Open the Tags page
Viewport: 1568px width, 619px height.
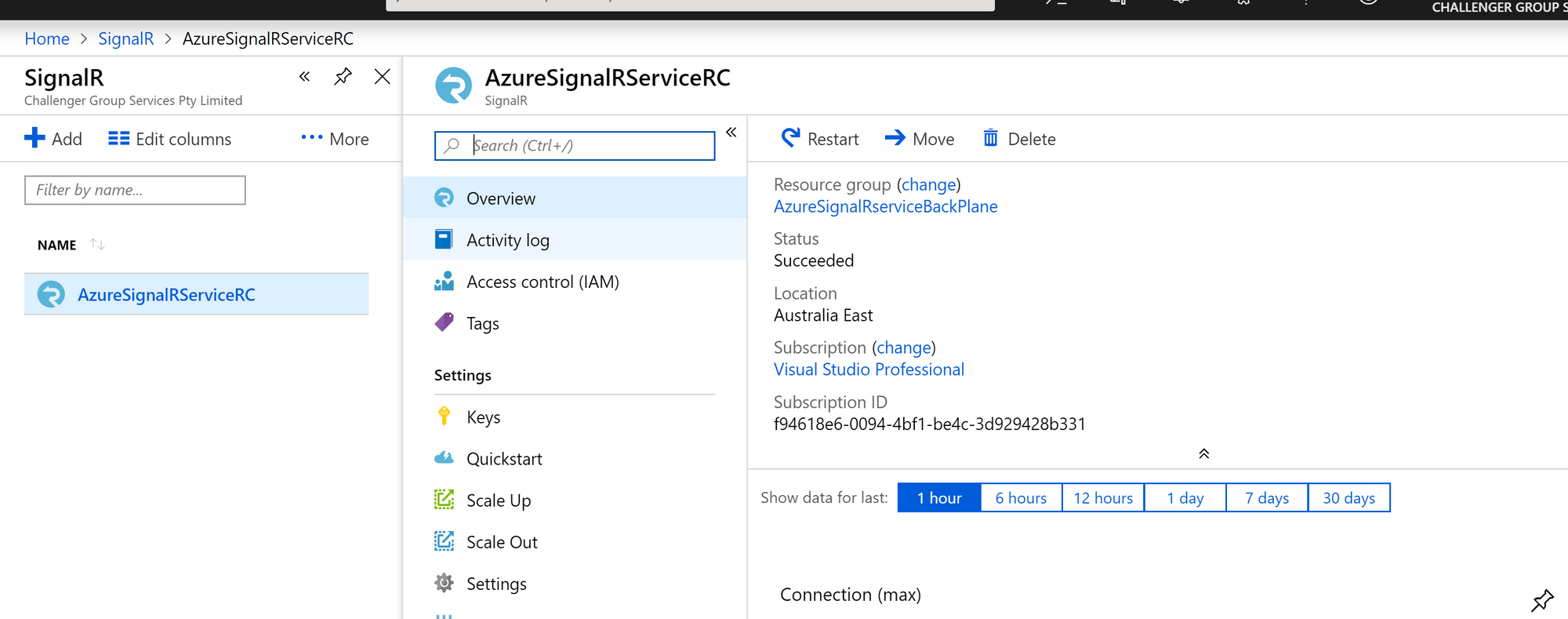(575, 322)
